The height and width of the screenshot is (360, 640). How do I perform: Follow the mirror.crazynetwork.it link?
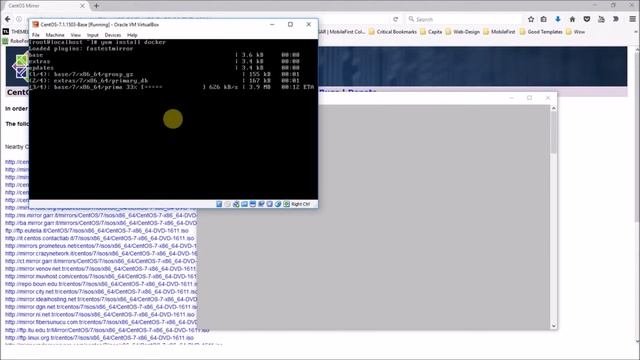pos(100,253)
